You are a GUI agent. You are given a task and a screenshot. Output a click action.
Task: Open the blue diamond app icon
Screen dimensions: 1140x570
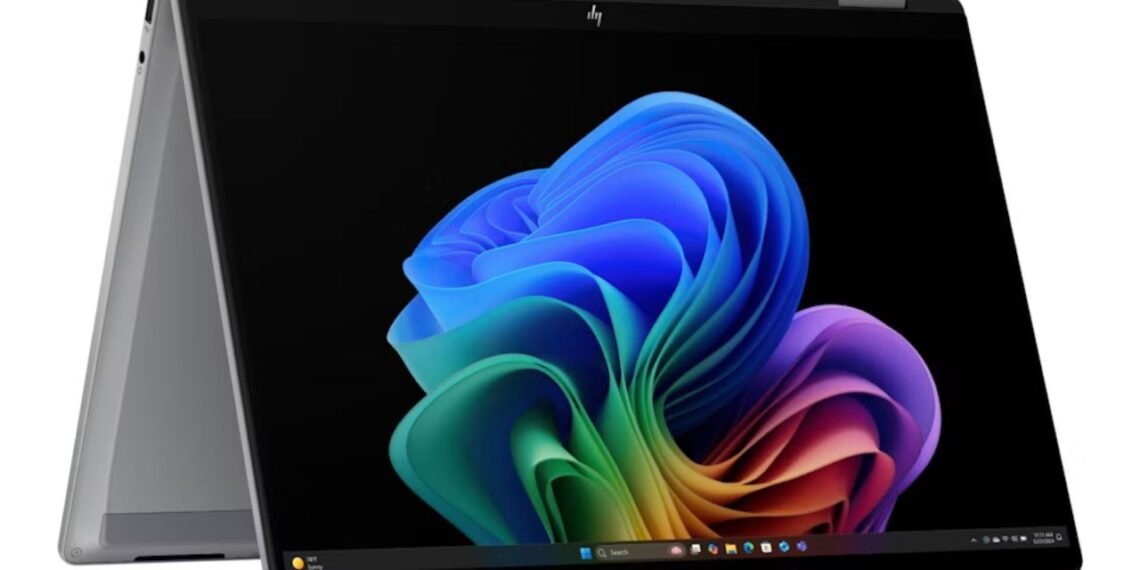tap(784, 547)
